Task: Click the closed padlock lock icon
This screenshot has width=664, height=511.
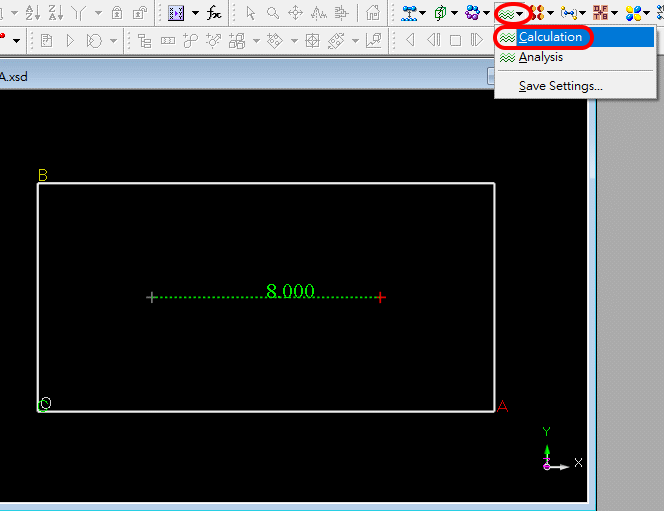Action: click(118, 13)
